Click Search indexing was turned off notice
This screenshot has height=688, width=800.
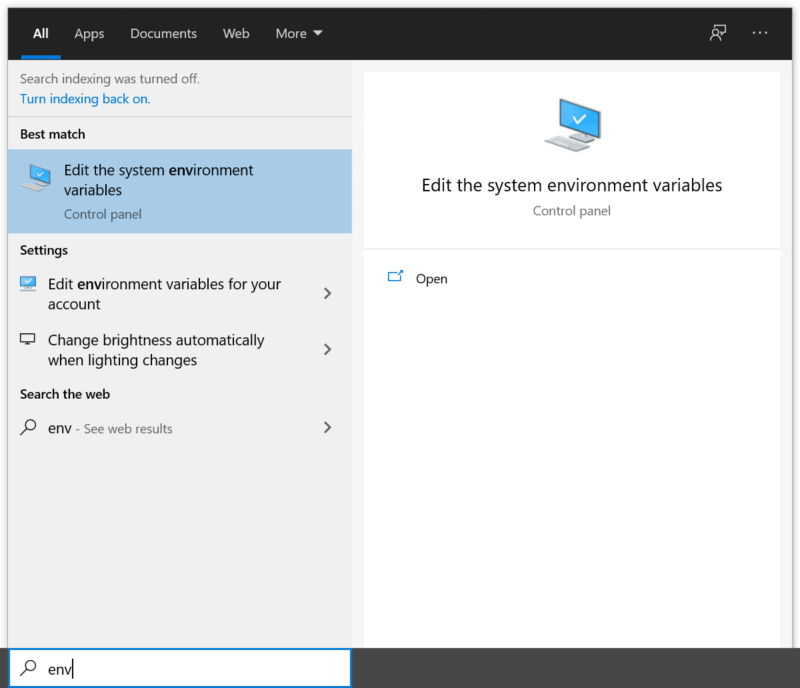pos(110,79)
